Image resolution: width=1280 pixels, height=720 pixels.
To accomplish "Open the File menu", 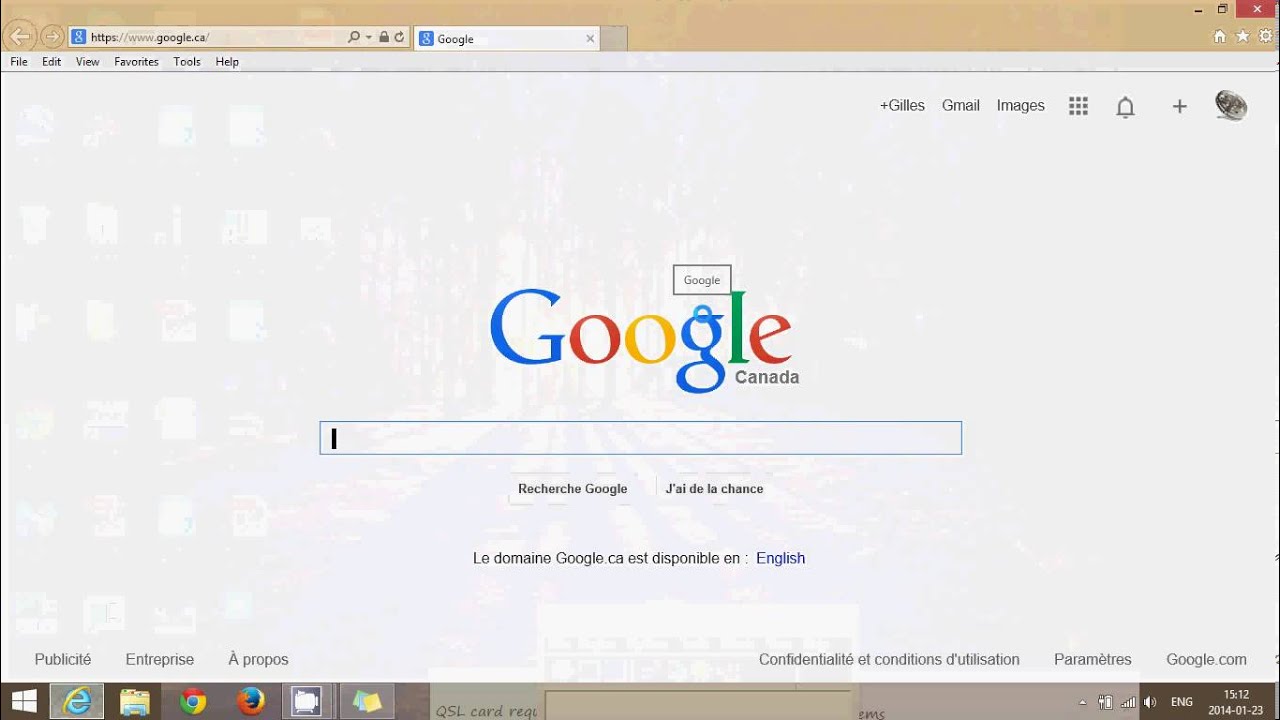I will point(19,62).
